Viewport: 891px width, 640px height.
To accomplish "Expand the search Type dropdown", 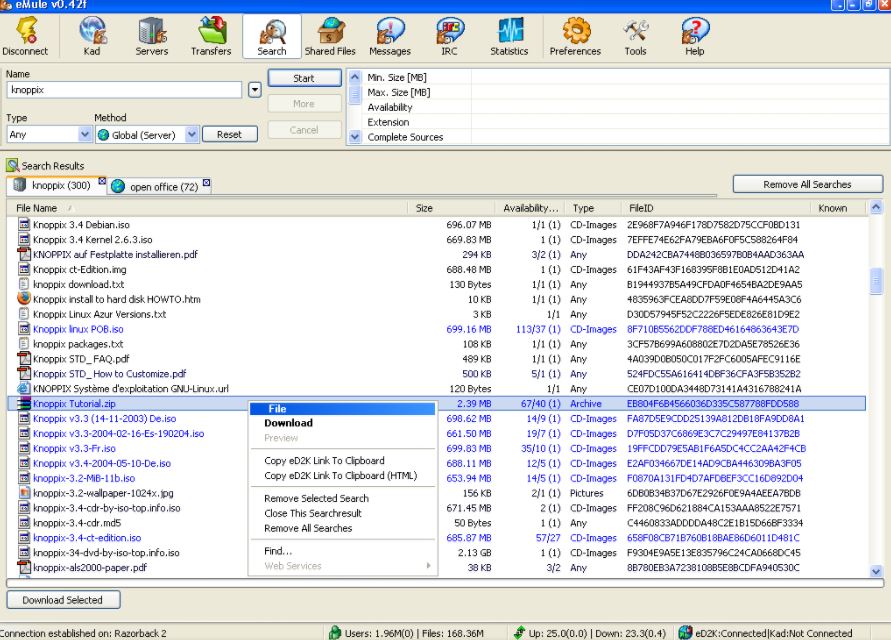I will (x=84, y=134).
